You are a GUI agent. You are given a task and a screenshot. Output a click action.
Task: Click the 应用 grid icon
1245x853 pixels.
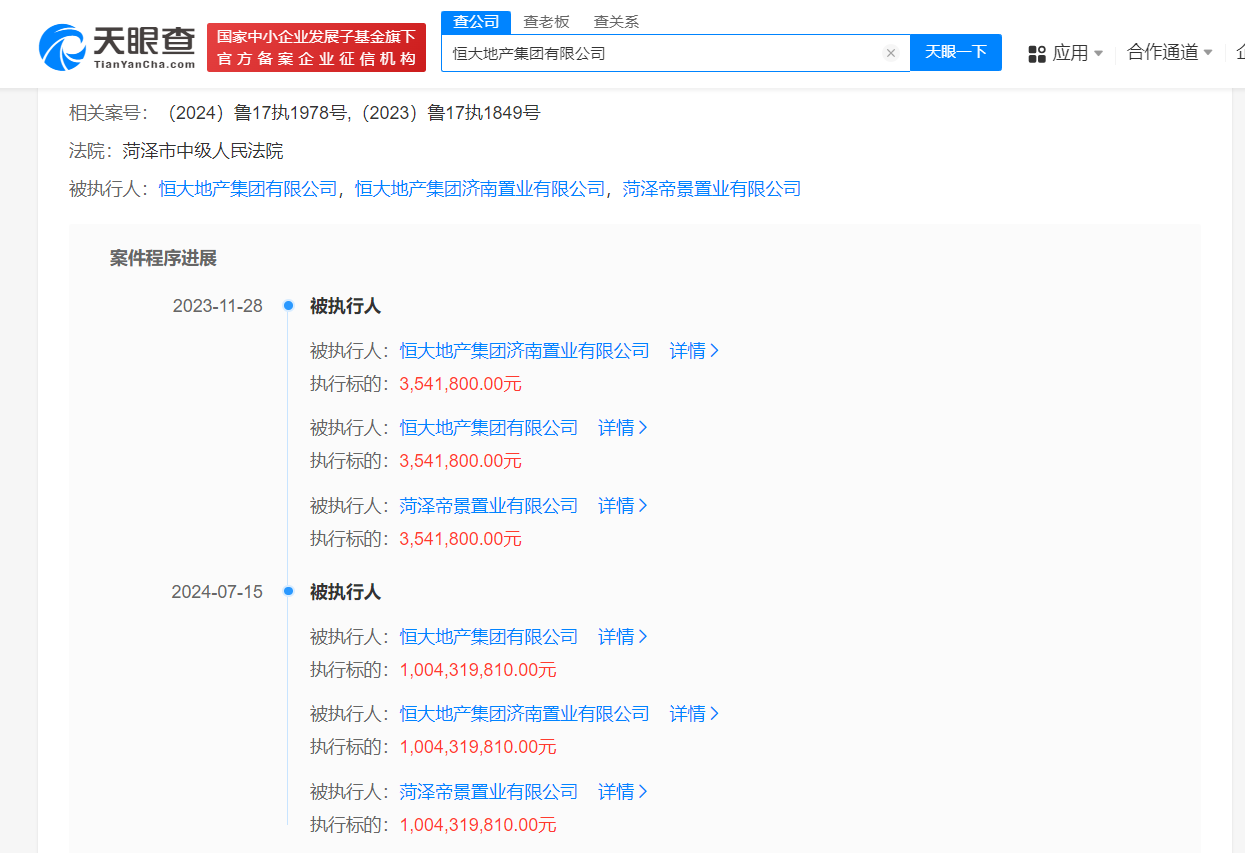pos(1037,53)
